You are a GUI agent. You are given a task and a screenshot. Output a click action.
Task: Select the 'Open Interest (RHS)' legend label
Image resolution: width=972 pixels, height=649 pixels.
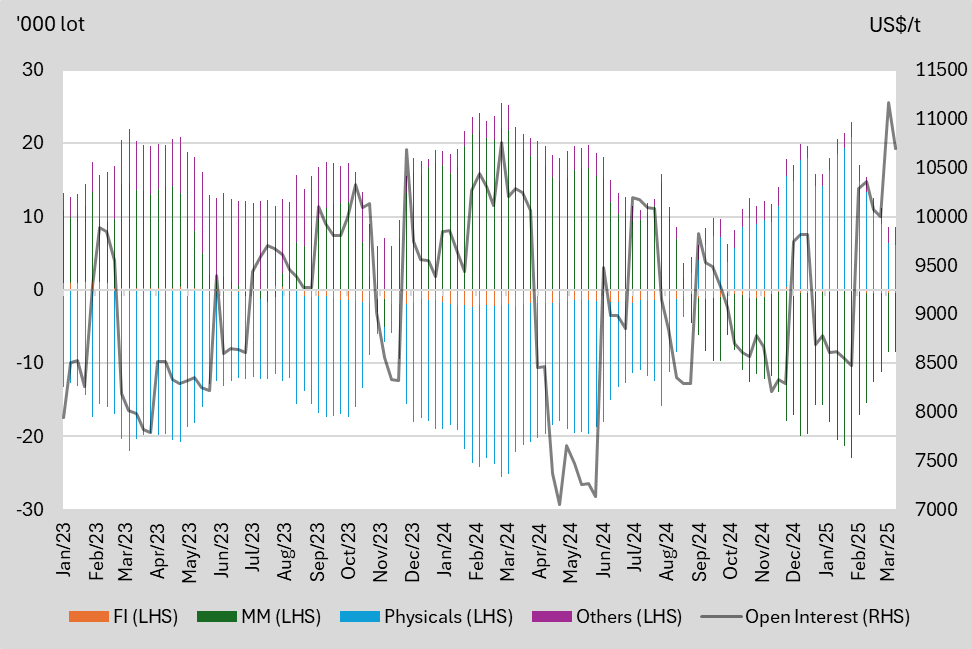tap(827, 616)
